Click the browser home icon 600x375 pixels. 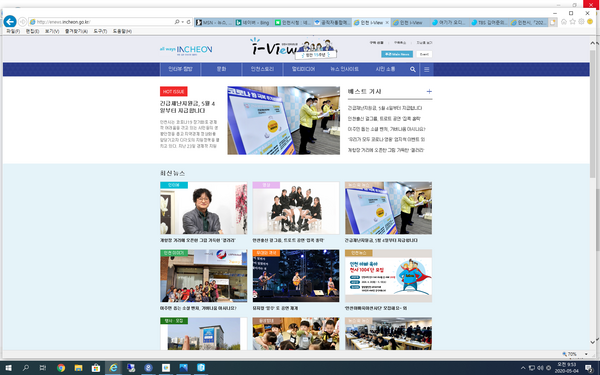point(564,22)
